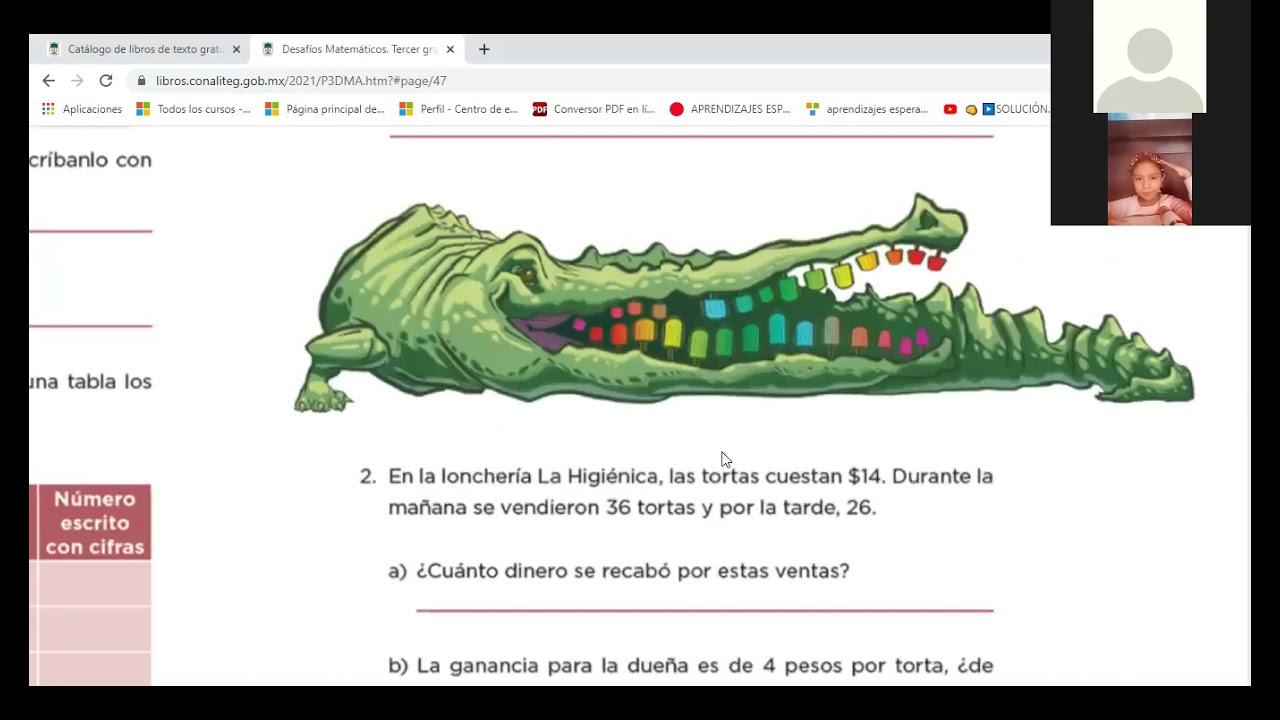The height and width of the screenshot is (720, 1280).
Task: Open a new browser tab
Action: (484, 48)
